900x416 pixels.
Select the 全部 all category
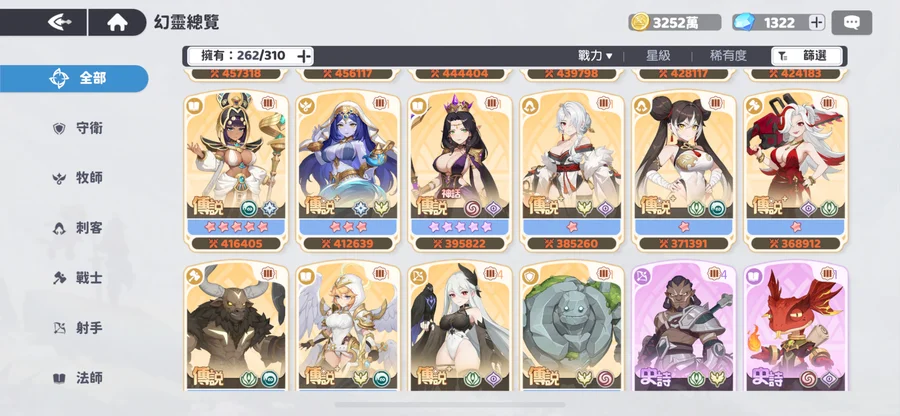click(74, 79)
